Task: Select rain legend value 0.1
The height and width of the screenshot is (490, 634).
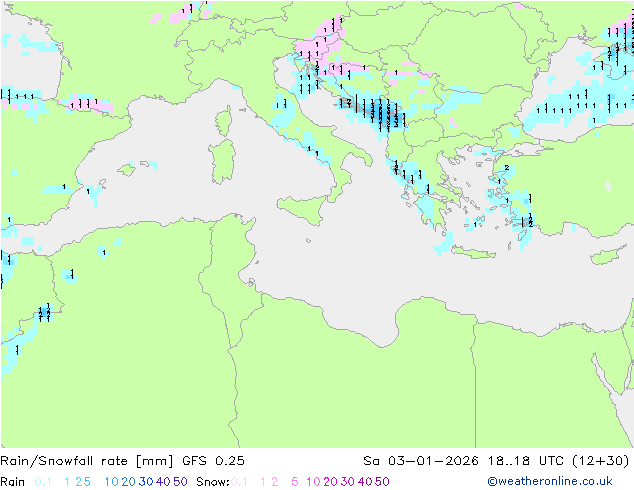Action: tap(43, 482)
